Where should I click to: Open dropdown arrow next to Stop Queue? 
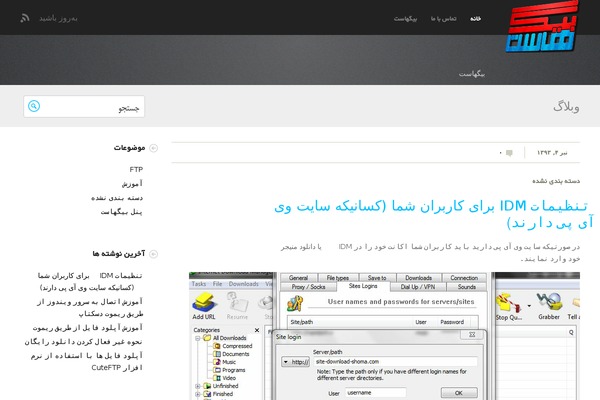pyautogui.click(x=529, y=306)
